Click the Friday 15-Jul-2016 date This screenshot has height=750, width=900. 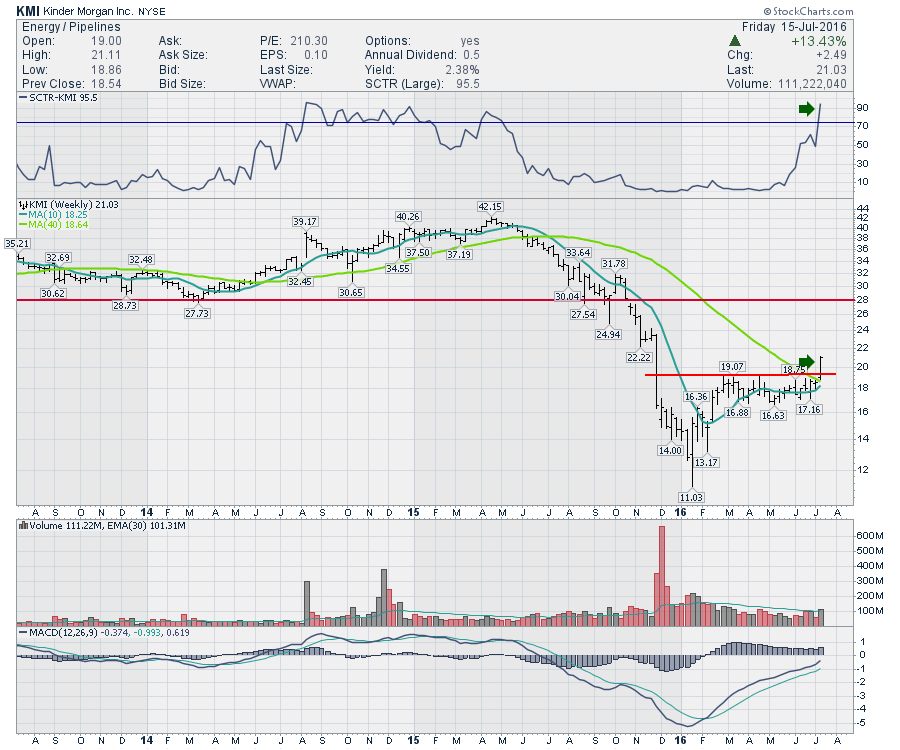pyautogui.click(x=794, y=27)
